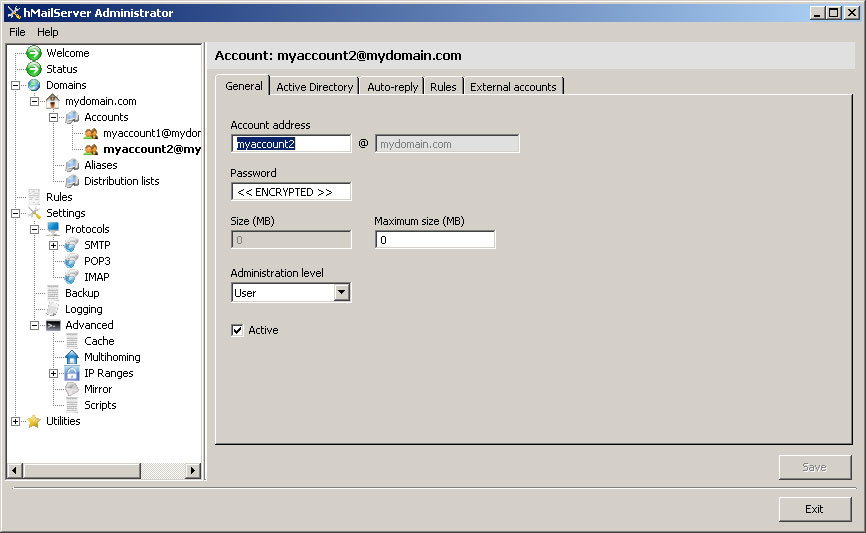866x533 pixels.
Task: Click the Exit button
Action: click(815, 509)
